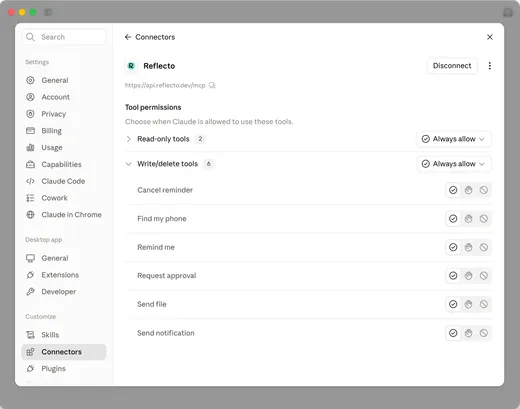Select Billing in the sidebar

point(64,131)
